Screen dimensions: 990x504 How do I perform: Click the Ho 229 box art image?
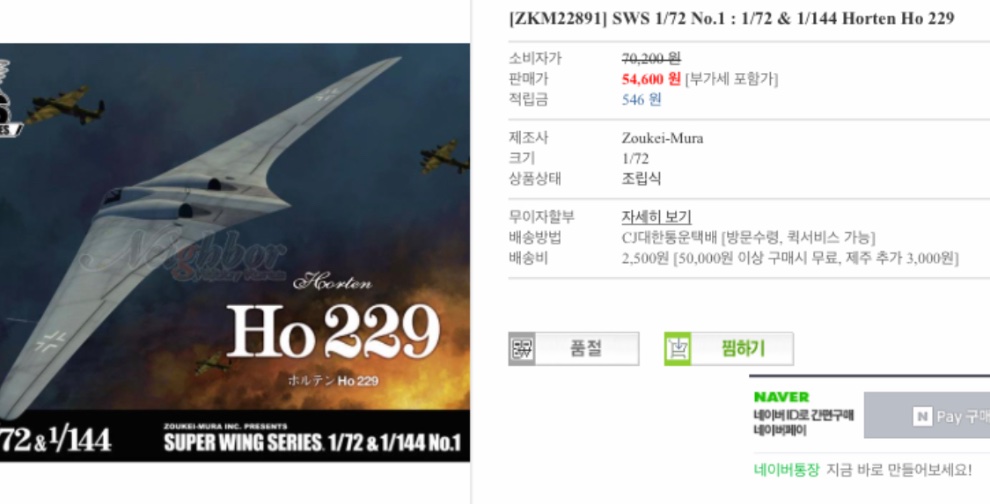tap(235, 252)
